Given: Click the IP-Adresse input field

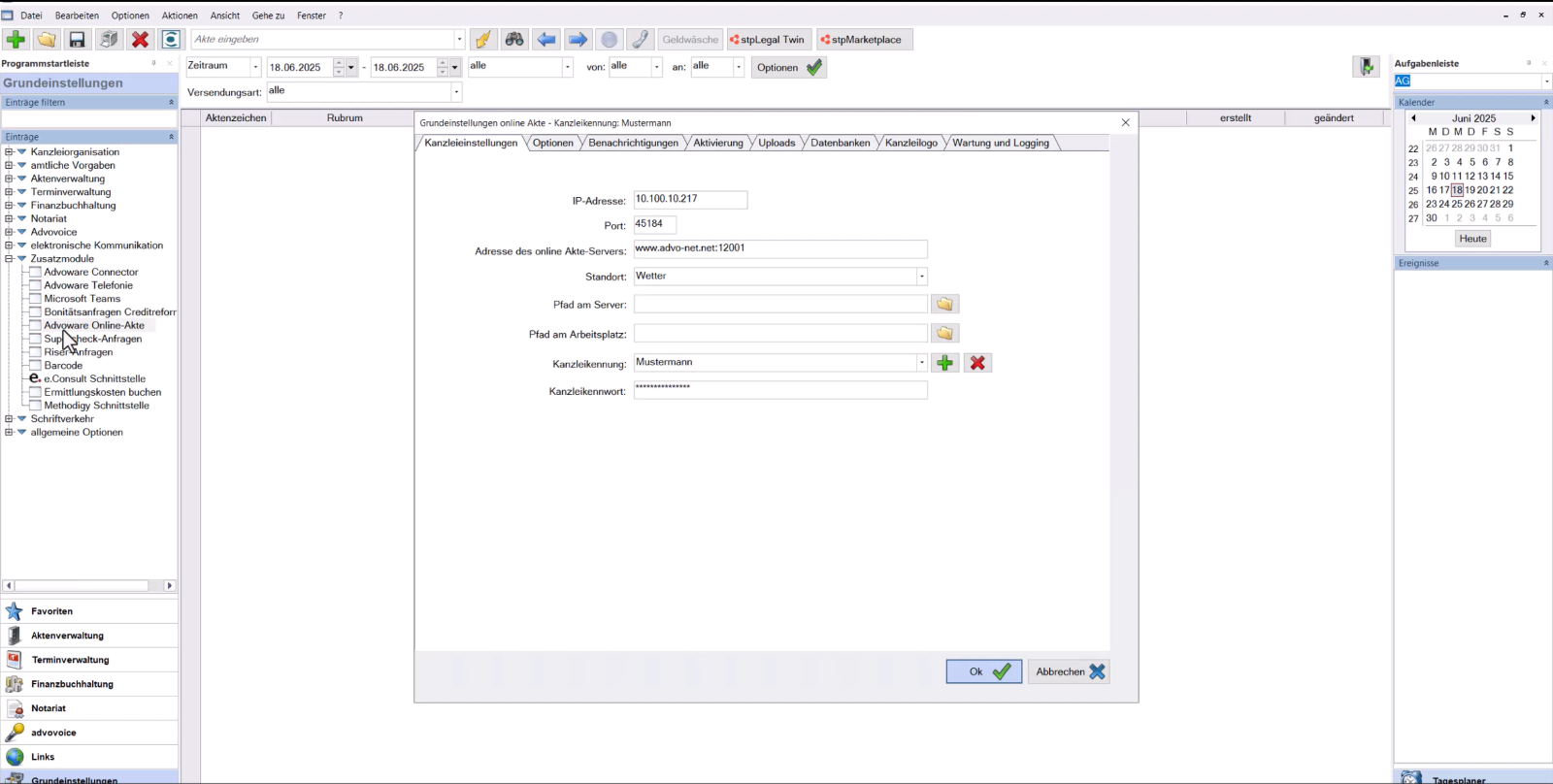Looking at the screenshot, I should [690, 200].
